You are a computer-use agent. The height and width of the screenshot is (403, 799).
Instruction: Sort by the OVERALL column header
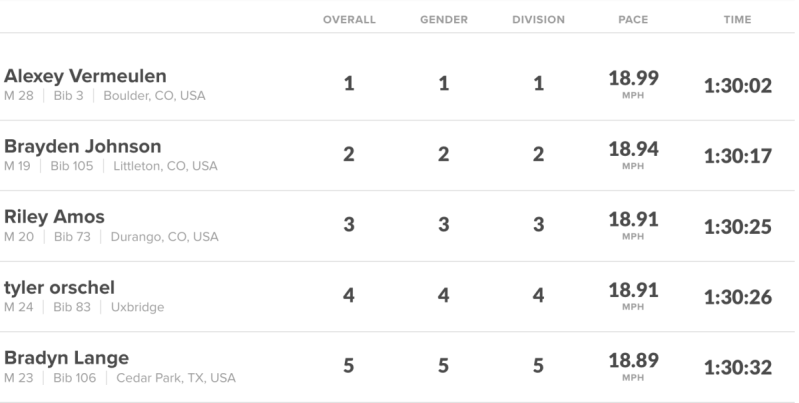(349, 19)
